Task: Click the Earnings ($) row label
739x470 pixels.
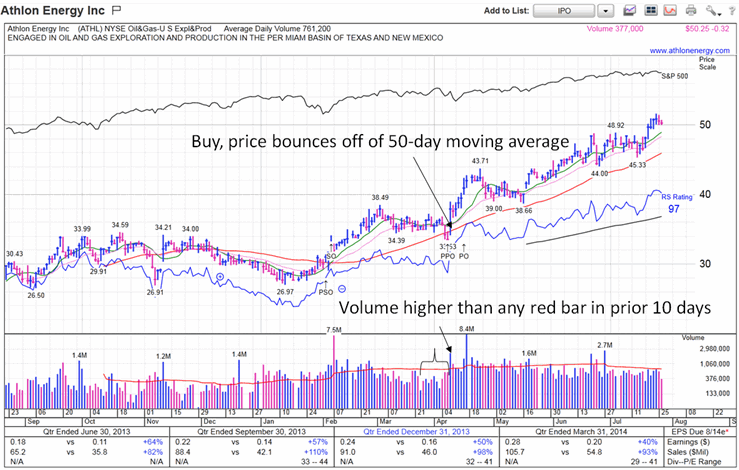Action: tap(688, 442)
